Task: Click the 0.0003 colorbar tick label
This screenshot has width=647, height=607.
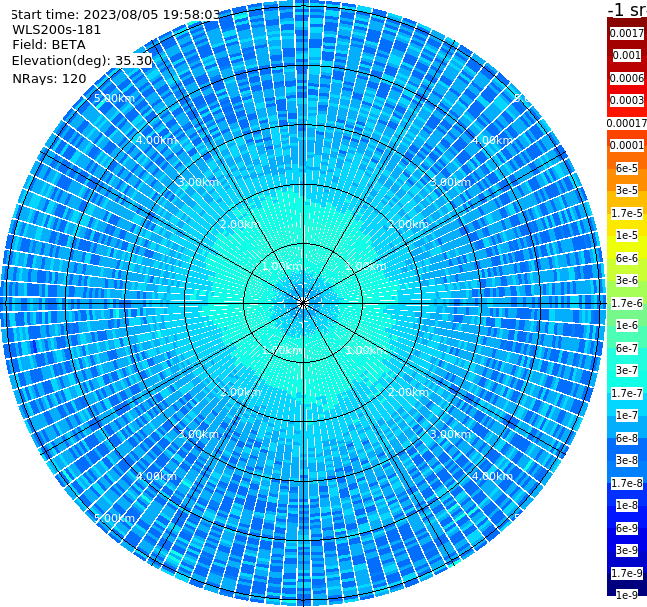Action: pos(627,100)
